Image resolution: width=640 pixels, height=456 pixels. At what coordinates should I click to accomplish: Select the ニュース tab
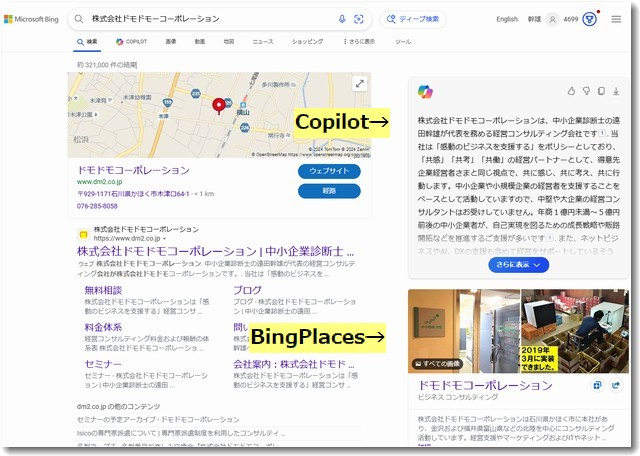263,42
